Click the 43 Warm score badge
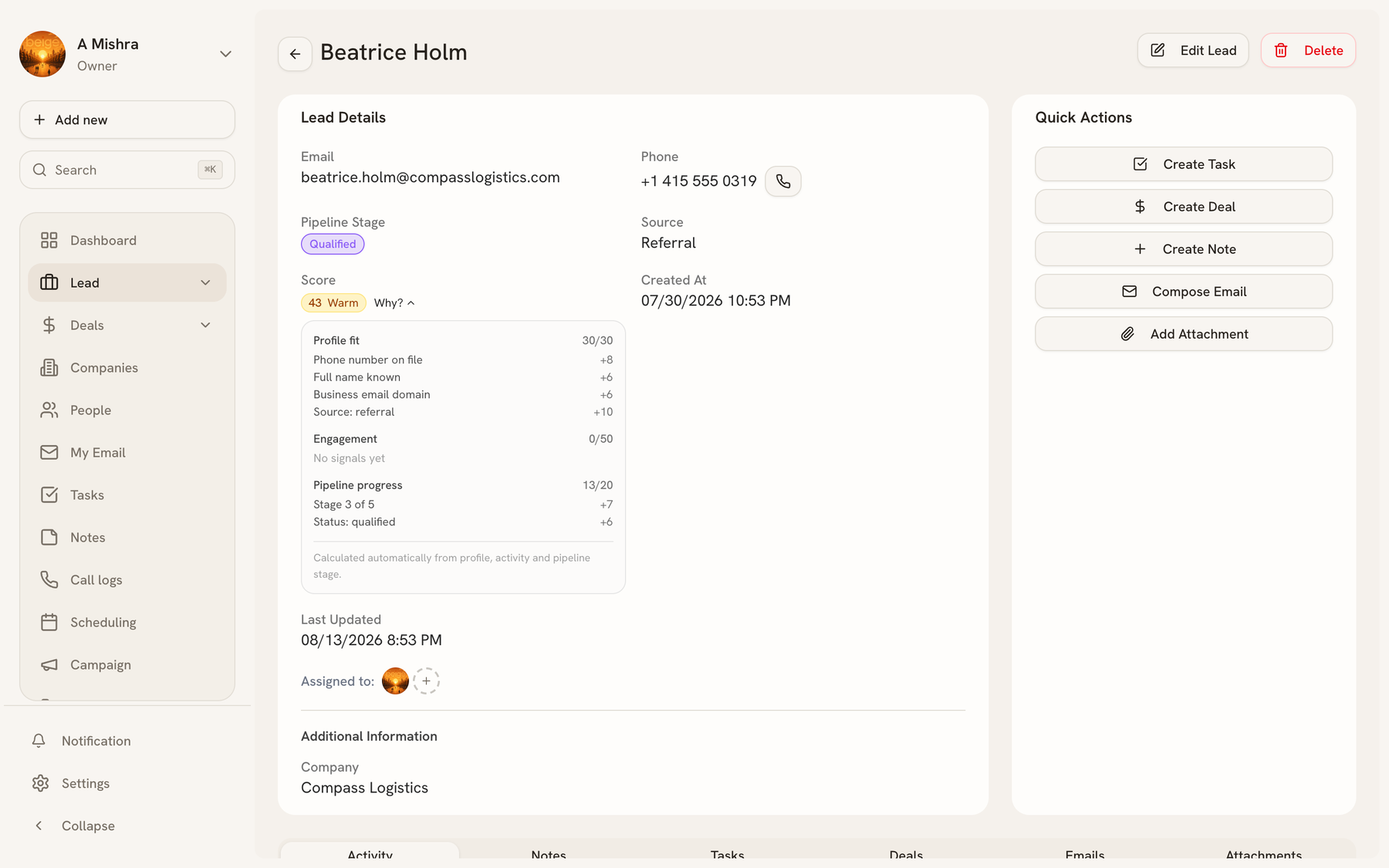Image resolution: width=1389 pixels, height=868 pixels. click(333, 302)
